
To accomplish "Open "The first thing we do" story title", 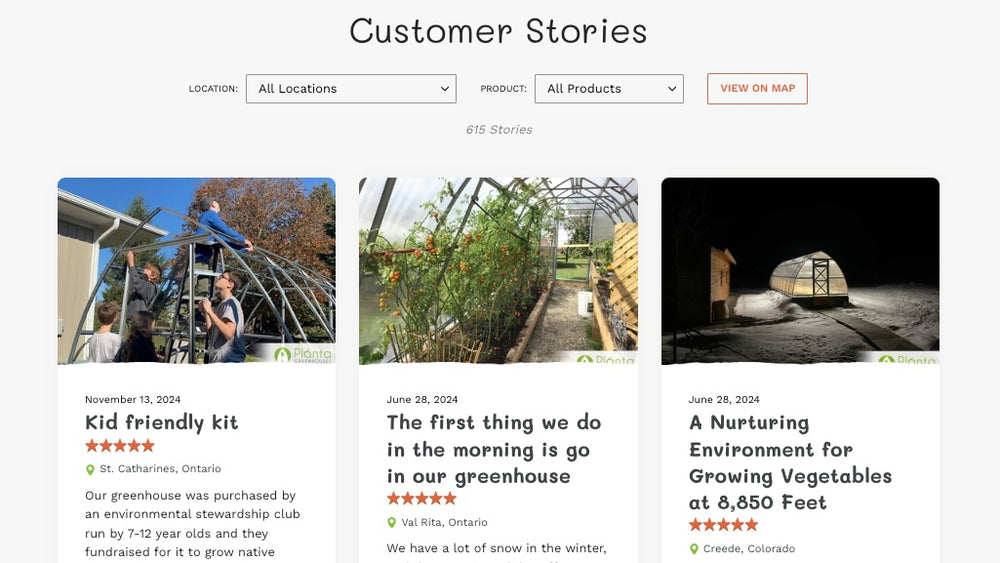I will pos(494,449).
